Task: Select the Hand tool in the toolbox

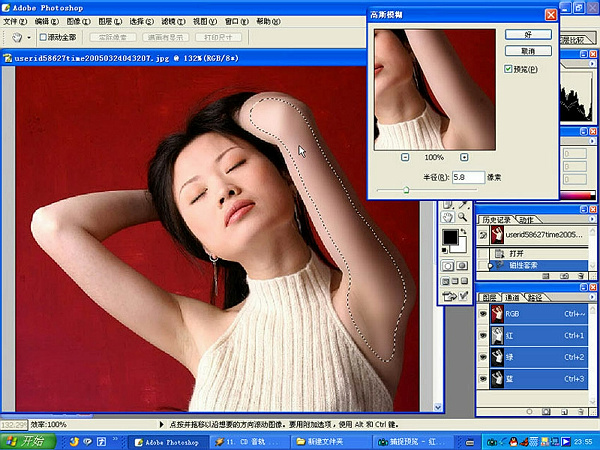Action: [x=447, y=217]
